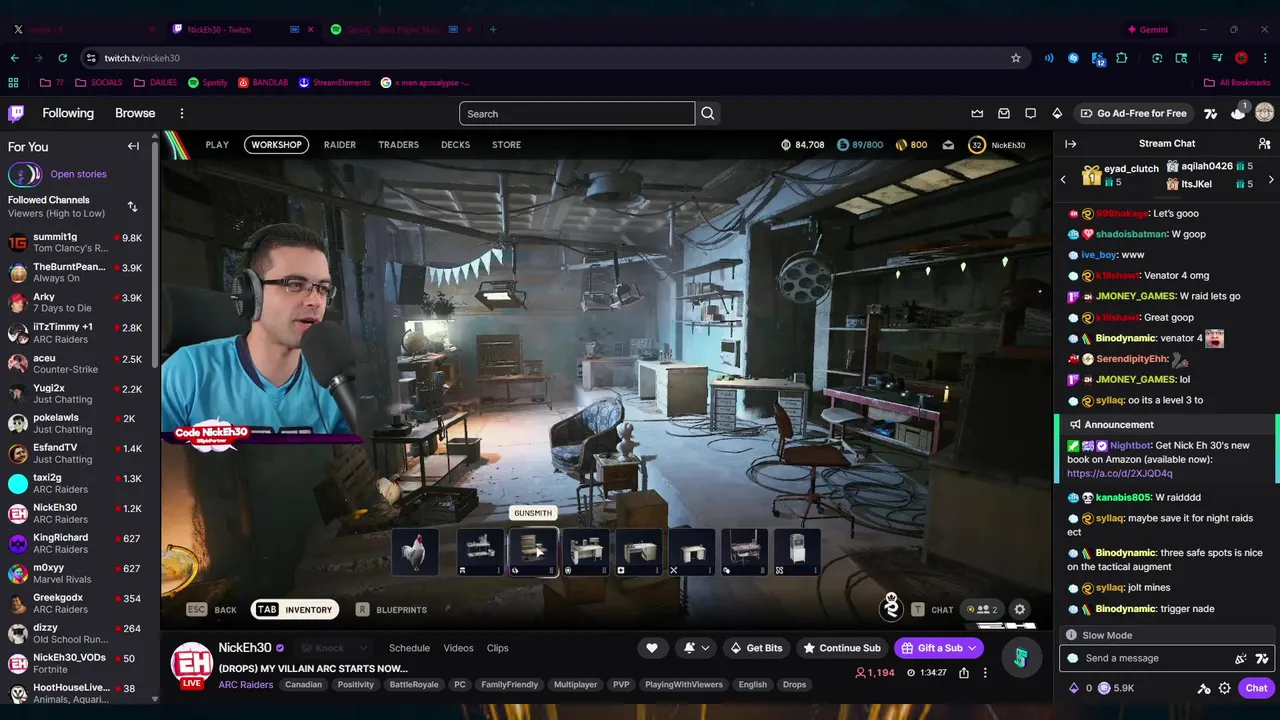This screenshot has width=1280, height=720.
Task: Click the 7TV icon in the top bar
Action: coord(1211,114)
